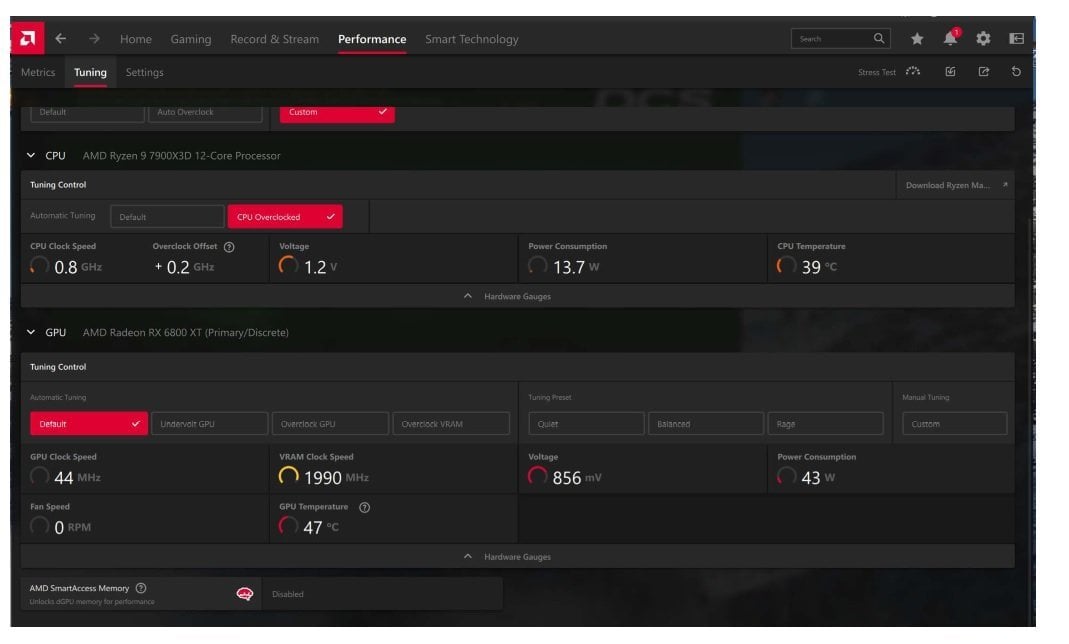This screenshot has width=1069, height=644.
Task: Click CPU Voltage gauge ring
Action: pos(288,266)
